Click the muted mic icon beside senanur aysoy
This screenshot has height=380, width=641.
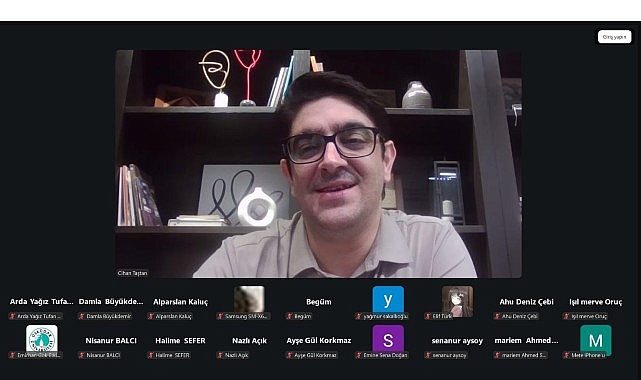(x=428, y=355)
